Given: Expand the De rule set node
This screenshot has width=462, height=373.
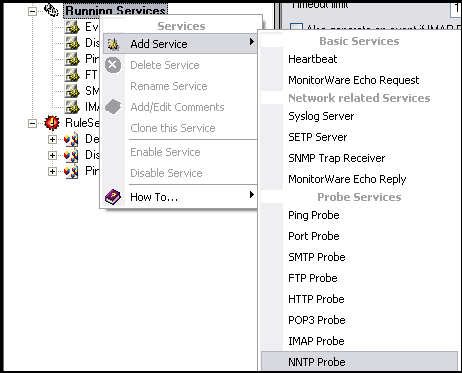Looking at the screenshot, I should (52, 139).
